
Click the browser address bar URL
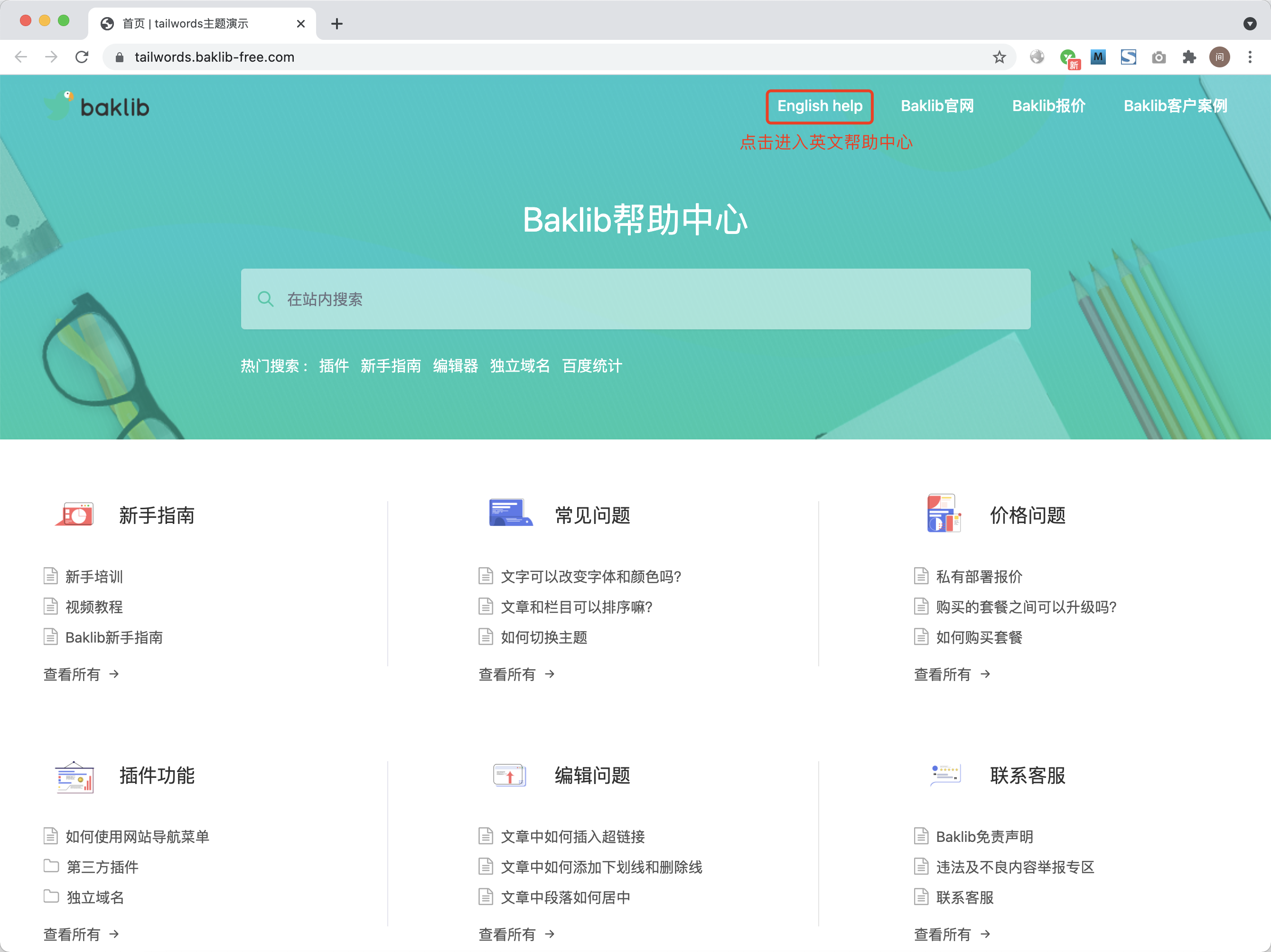(215, 57)
